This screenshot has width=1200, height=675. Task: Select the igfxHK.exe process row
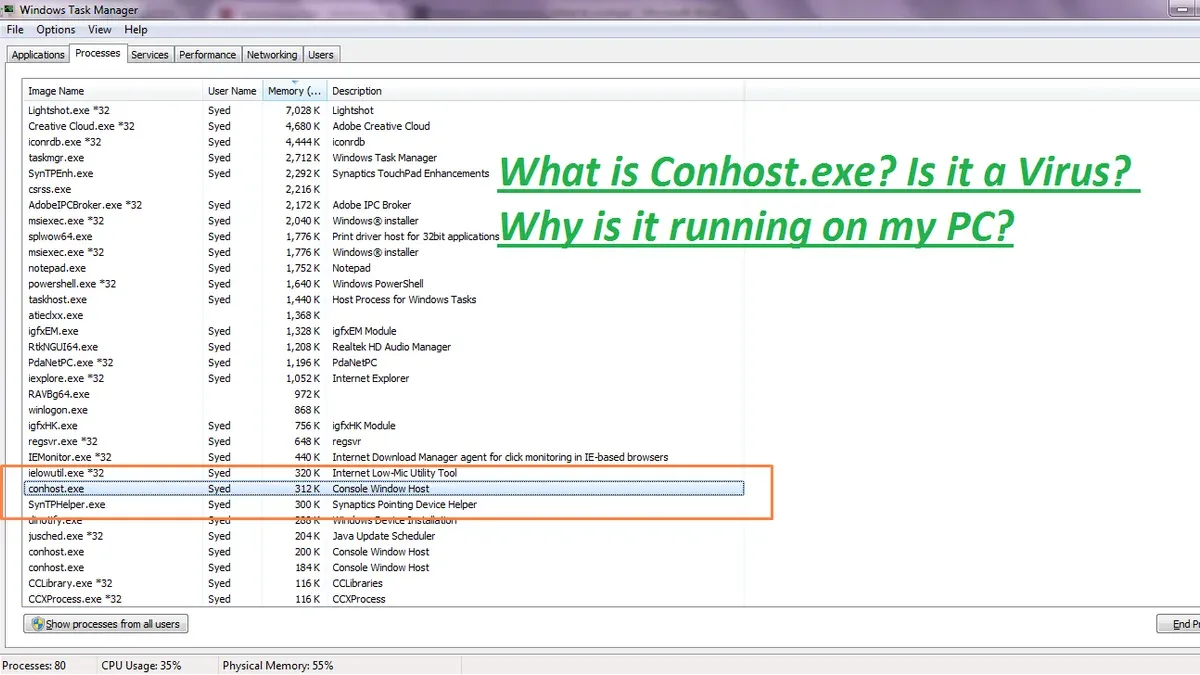point(384,425)
